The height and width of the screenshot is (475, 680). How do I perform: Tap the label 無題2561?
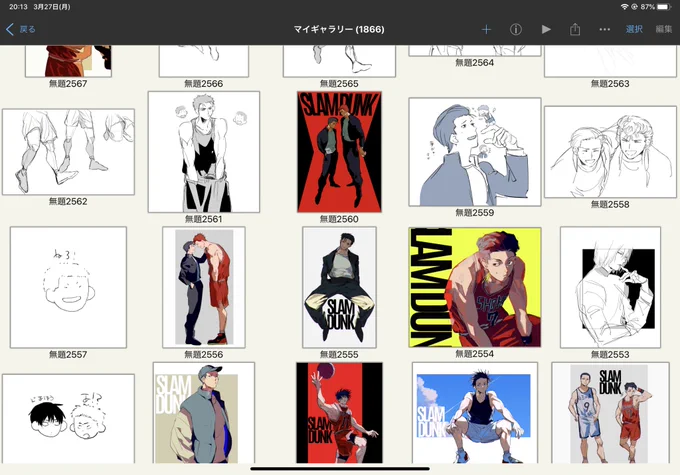click(x=203, y=219)
